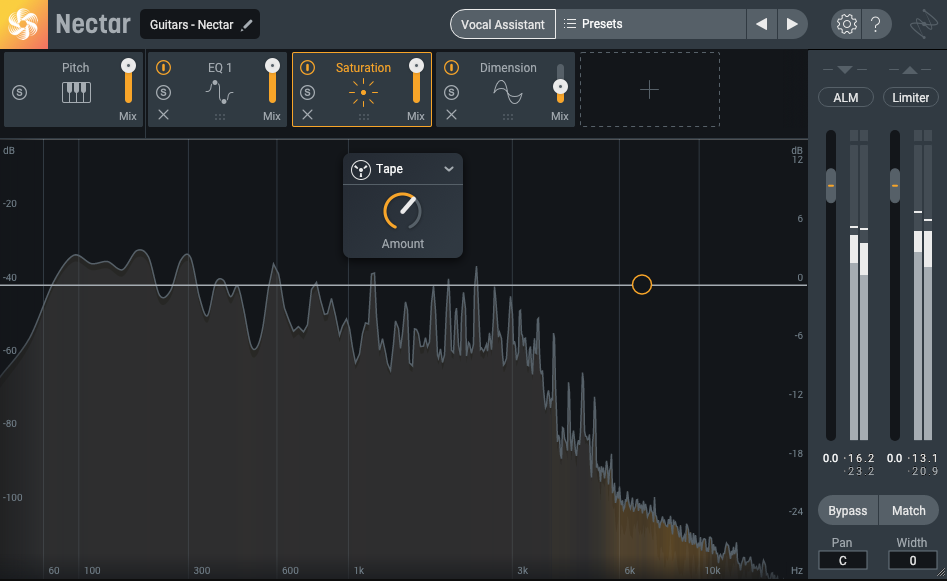The width and height of the screenshot is (947, 581).
Task: Select the Pitch module piano keys icon
Action: coord(76,92)
